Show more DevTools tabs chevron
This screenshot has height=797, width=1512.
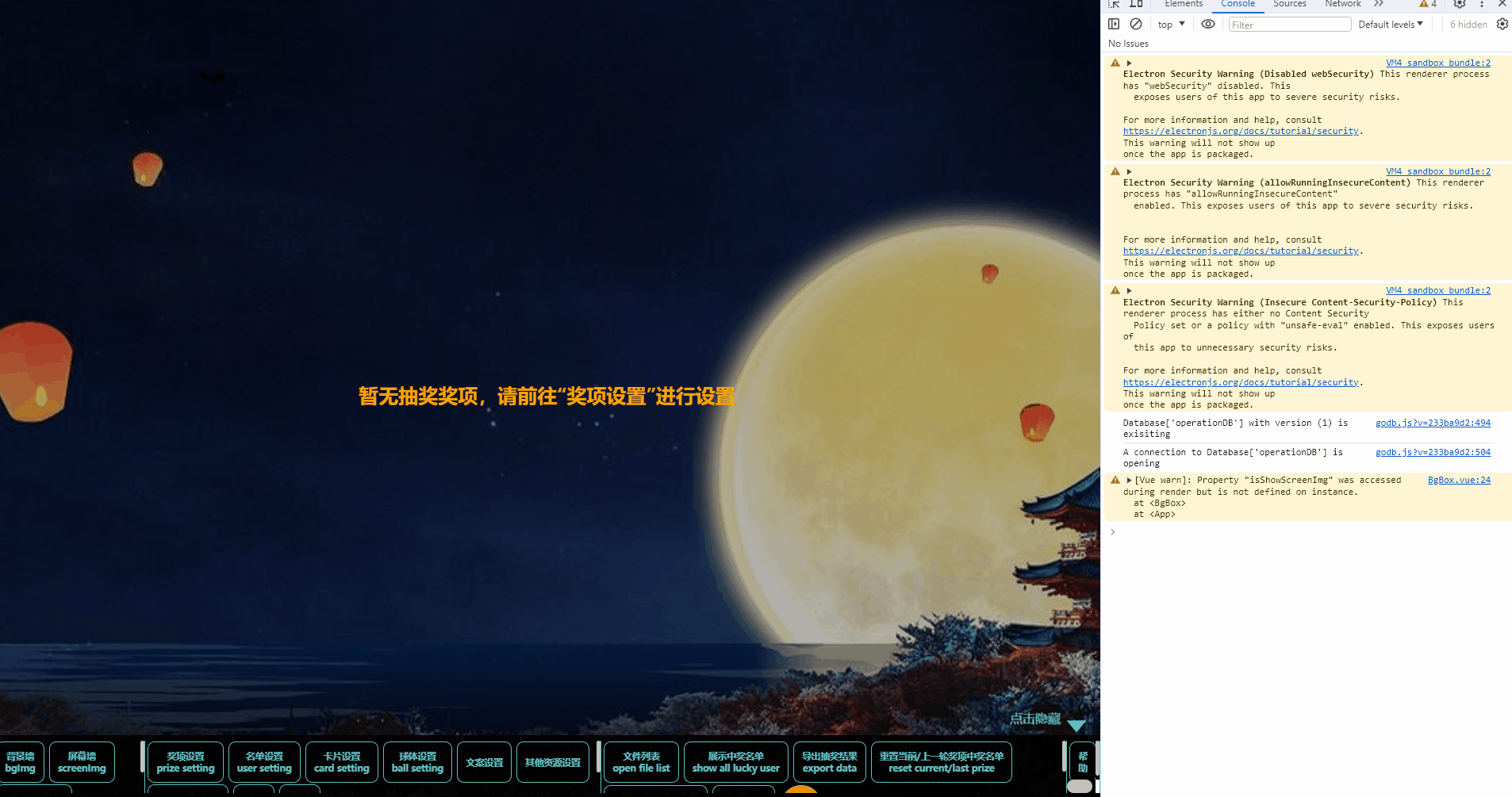click(1379, 4)
